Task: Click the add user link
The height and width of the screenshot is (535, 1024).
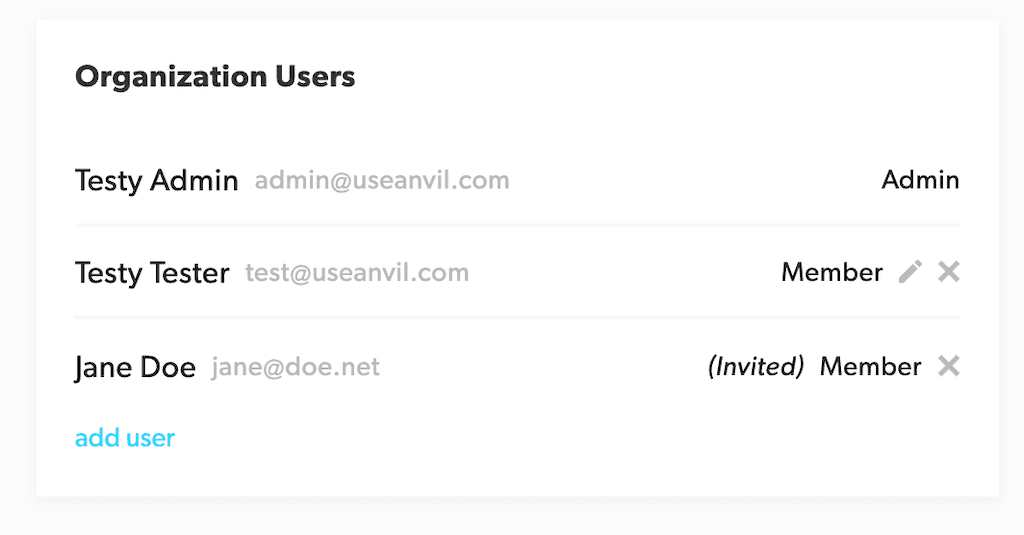Action: point(125,438)
